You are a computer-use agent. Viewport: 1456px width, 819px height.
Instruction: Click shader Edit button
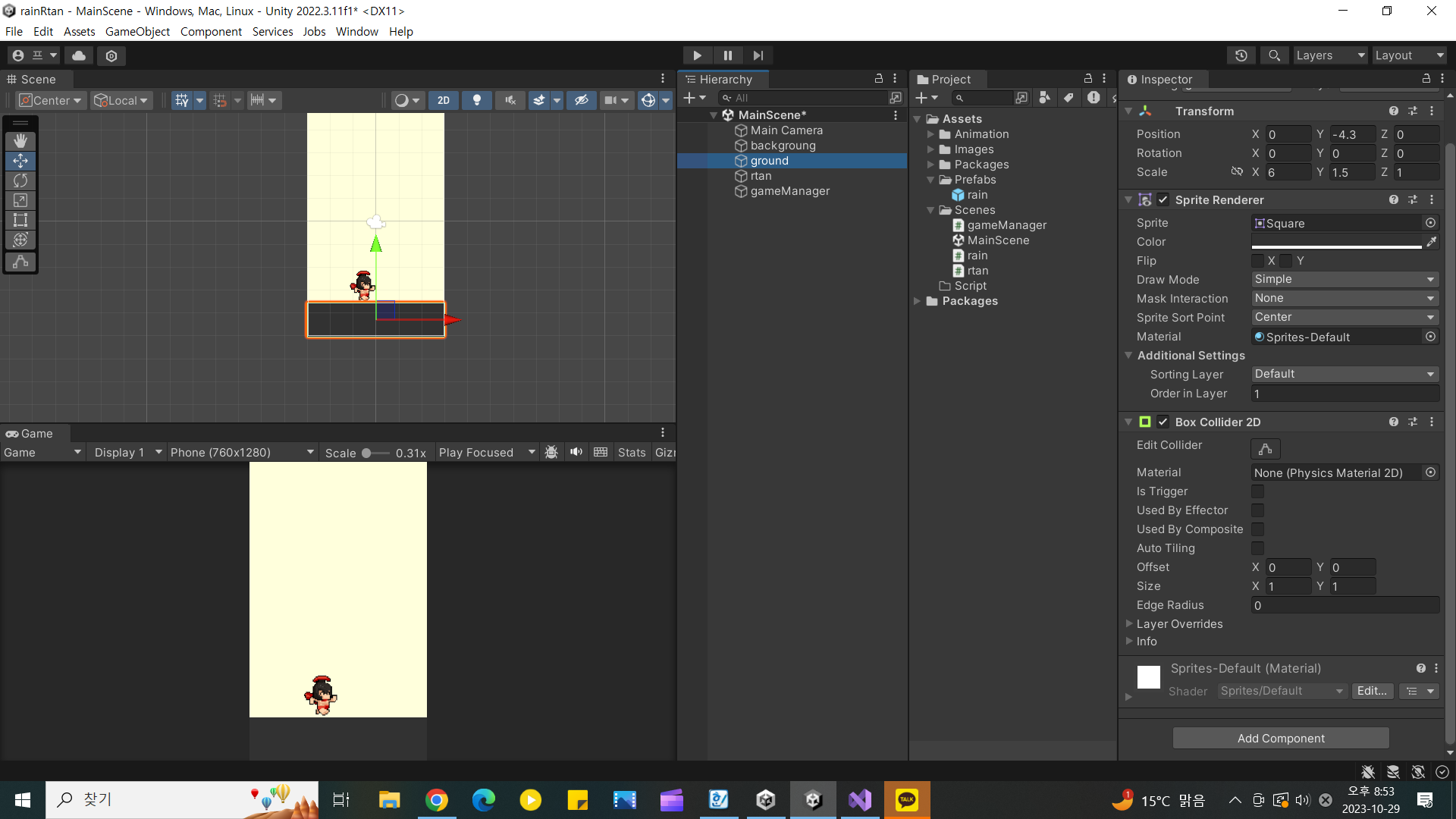tap(1372, 691)
